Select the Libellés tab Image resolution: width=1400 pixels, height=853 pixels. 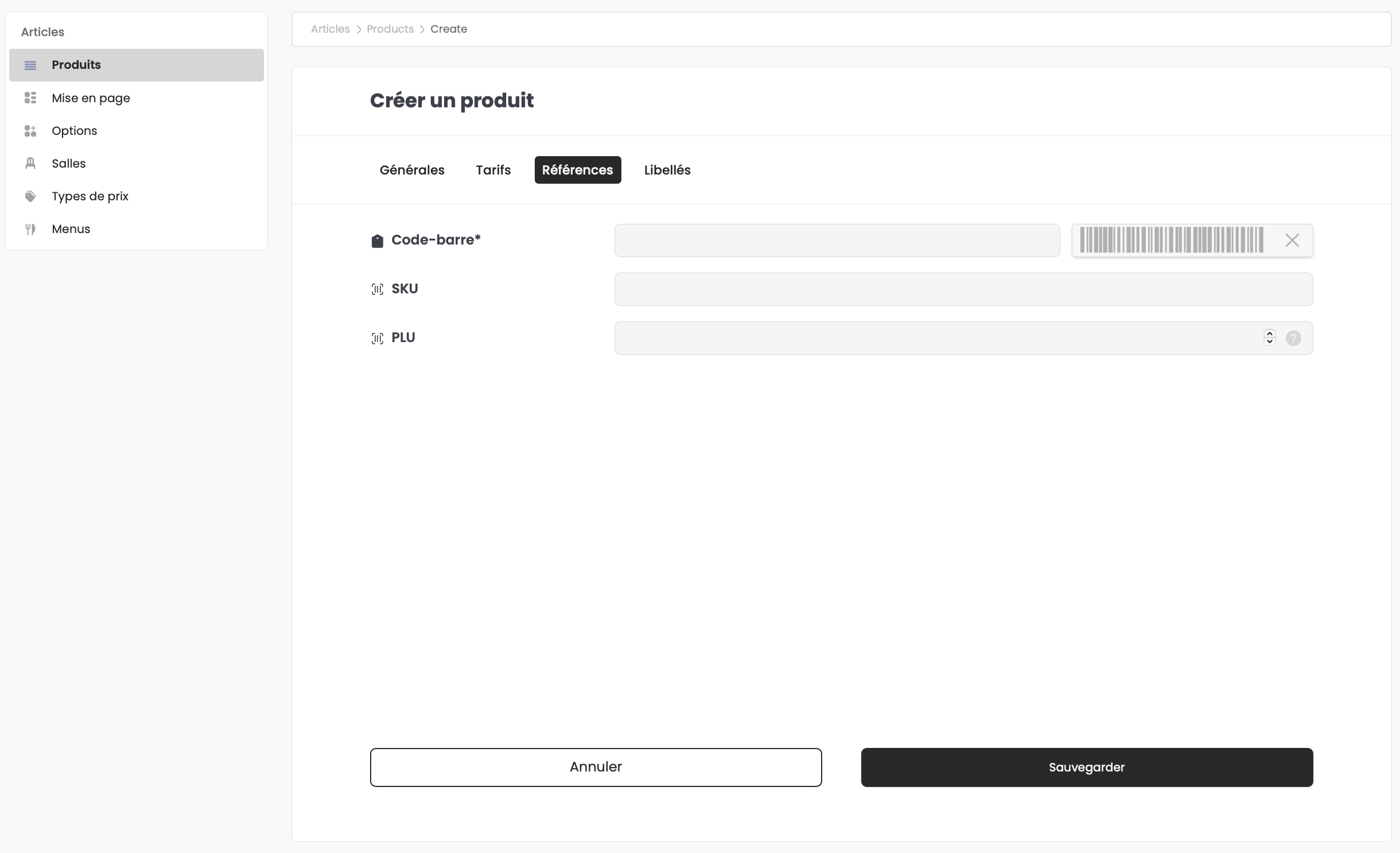[x=667, y=170]
